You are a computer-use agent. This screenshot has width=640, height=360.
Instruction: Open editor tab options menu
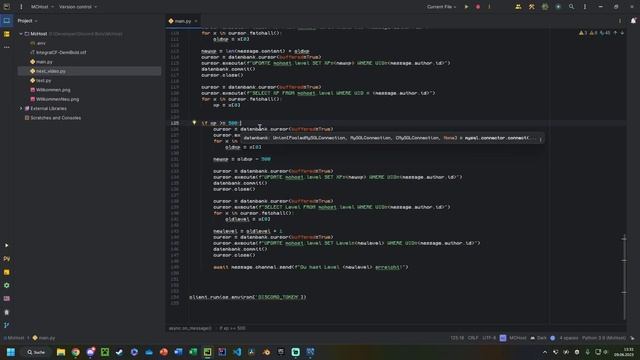[620, 21]
